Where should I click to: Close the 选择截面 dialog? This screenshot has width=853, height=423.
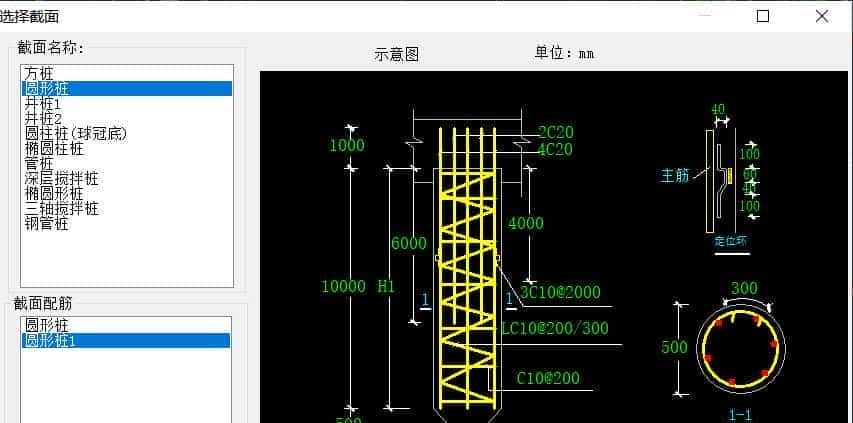(822, 16)
